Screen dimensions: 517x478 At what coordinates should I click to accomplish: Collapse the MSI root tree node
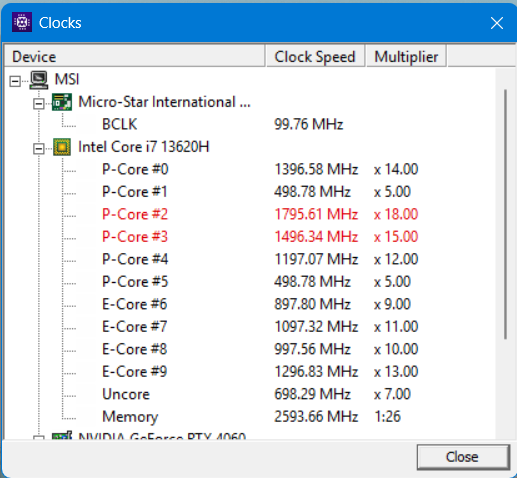[x=15, y=81]
